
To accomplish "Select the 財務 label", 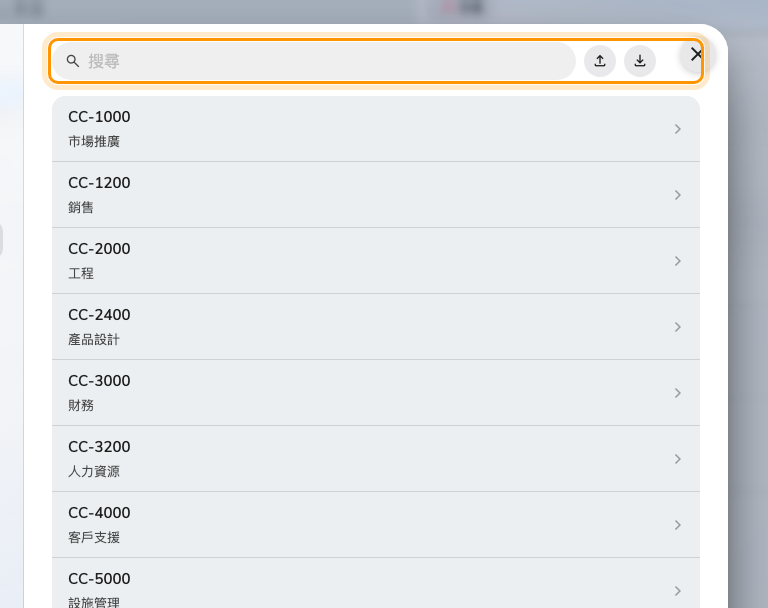I will (x=81, y=406).
